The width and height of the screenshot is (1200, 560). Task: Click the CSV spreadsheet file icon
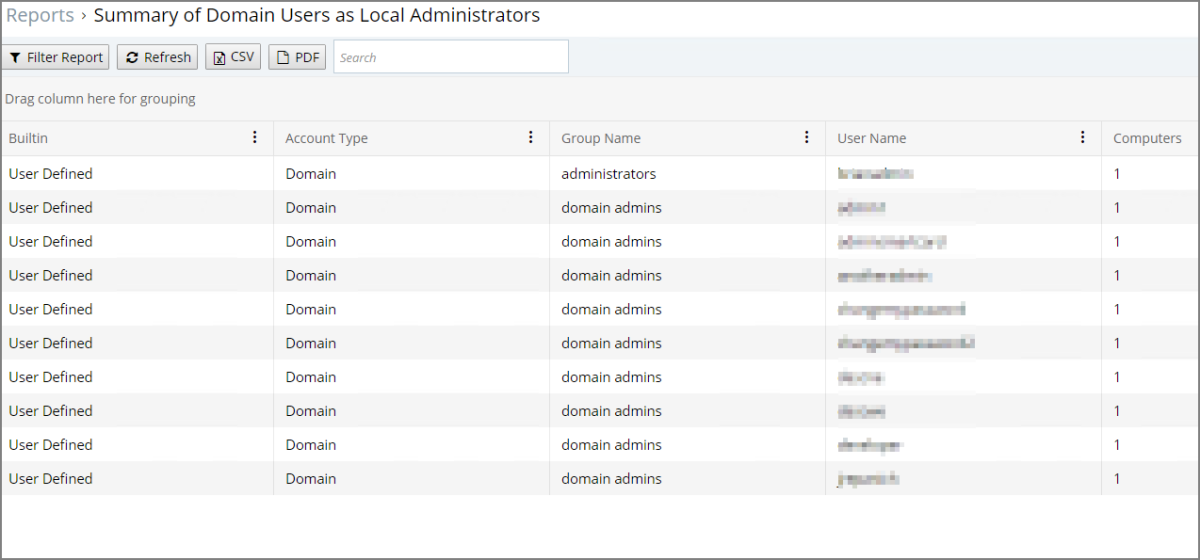pos(220,58)
